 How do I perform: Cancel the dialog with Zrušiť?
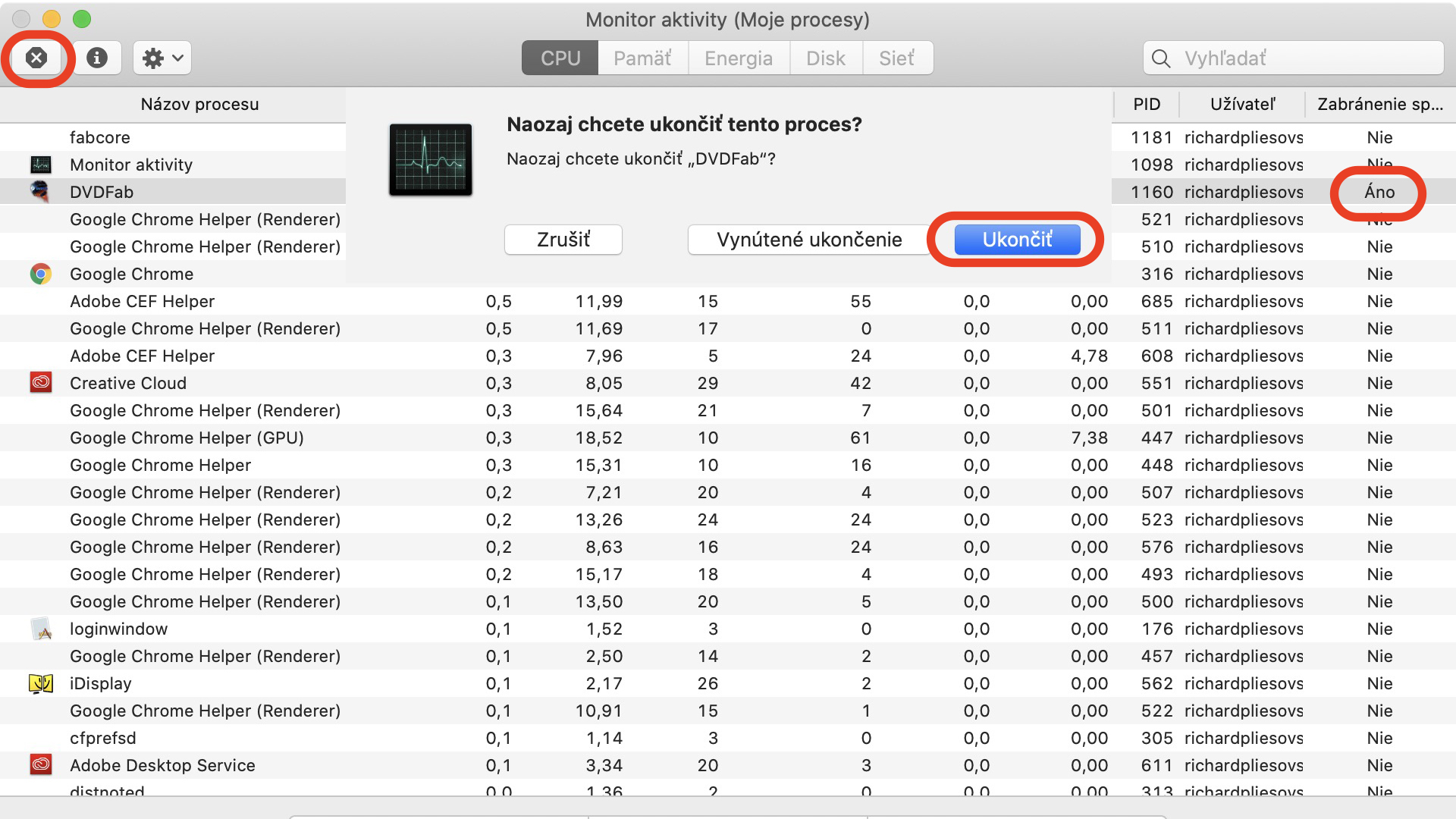click(563, 240)
